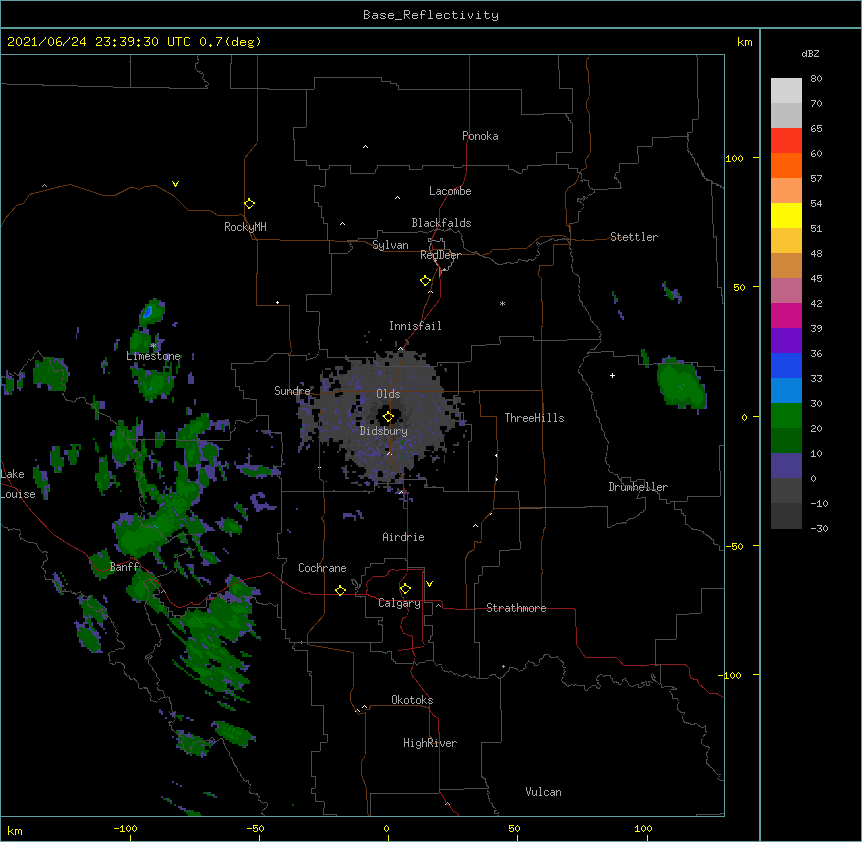
Task: Click the Sylvan label
Action: [390, 245]
